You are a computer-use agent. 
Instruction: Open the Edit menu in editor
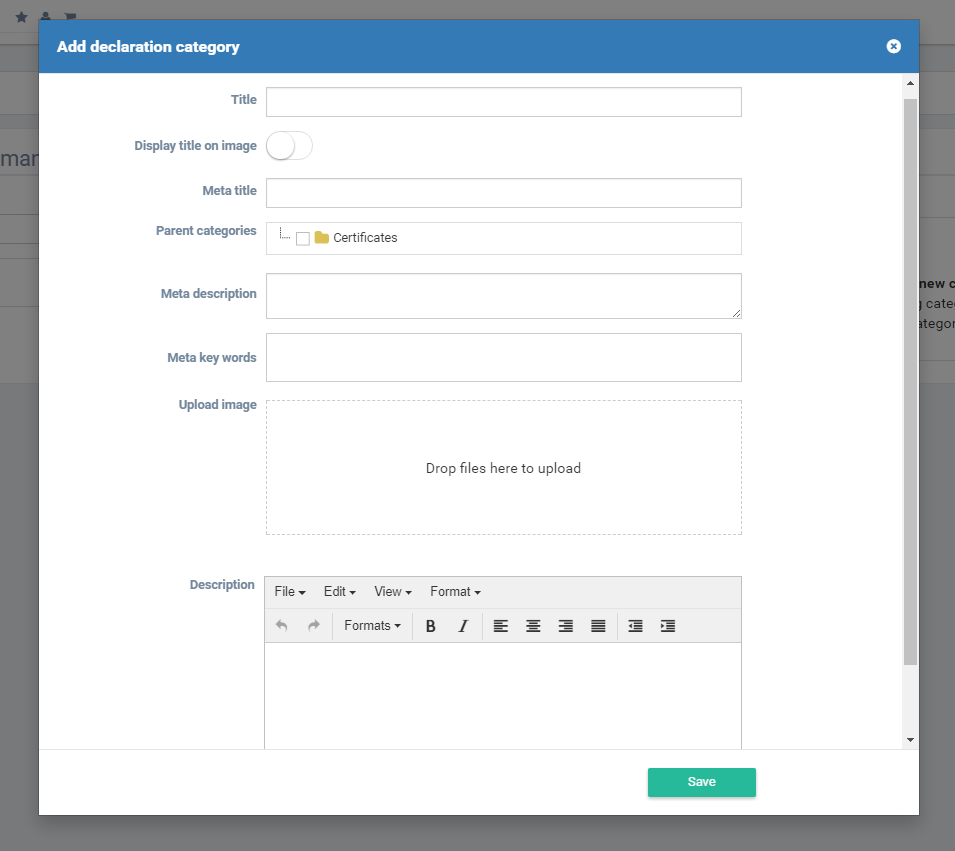339,591
